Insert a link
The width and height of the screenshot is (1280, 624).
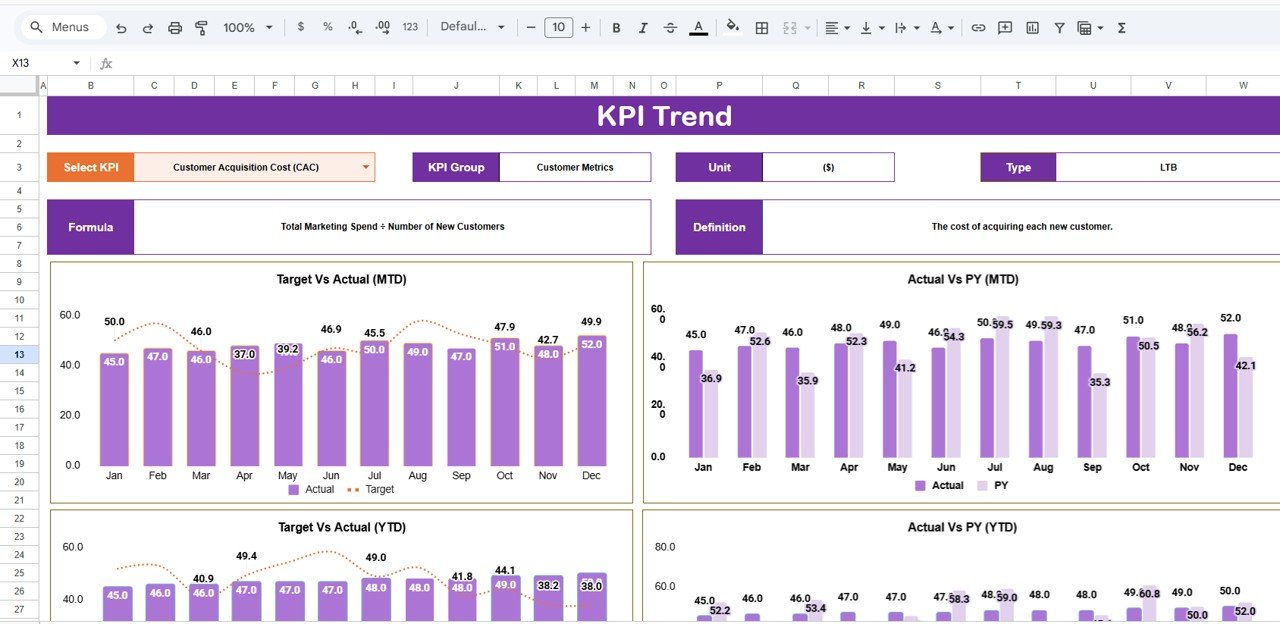pyautogui.click(x=978, y=28)
